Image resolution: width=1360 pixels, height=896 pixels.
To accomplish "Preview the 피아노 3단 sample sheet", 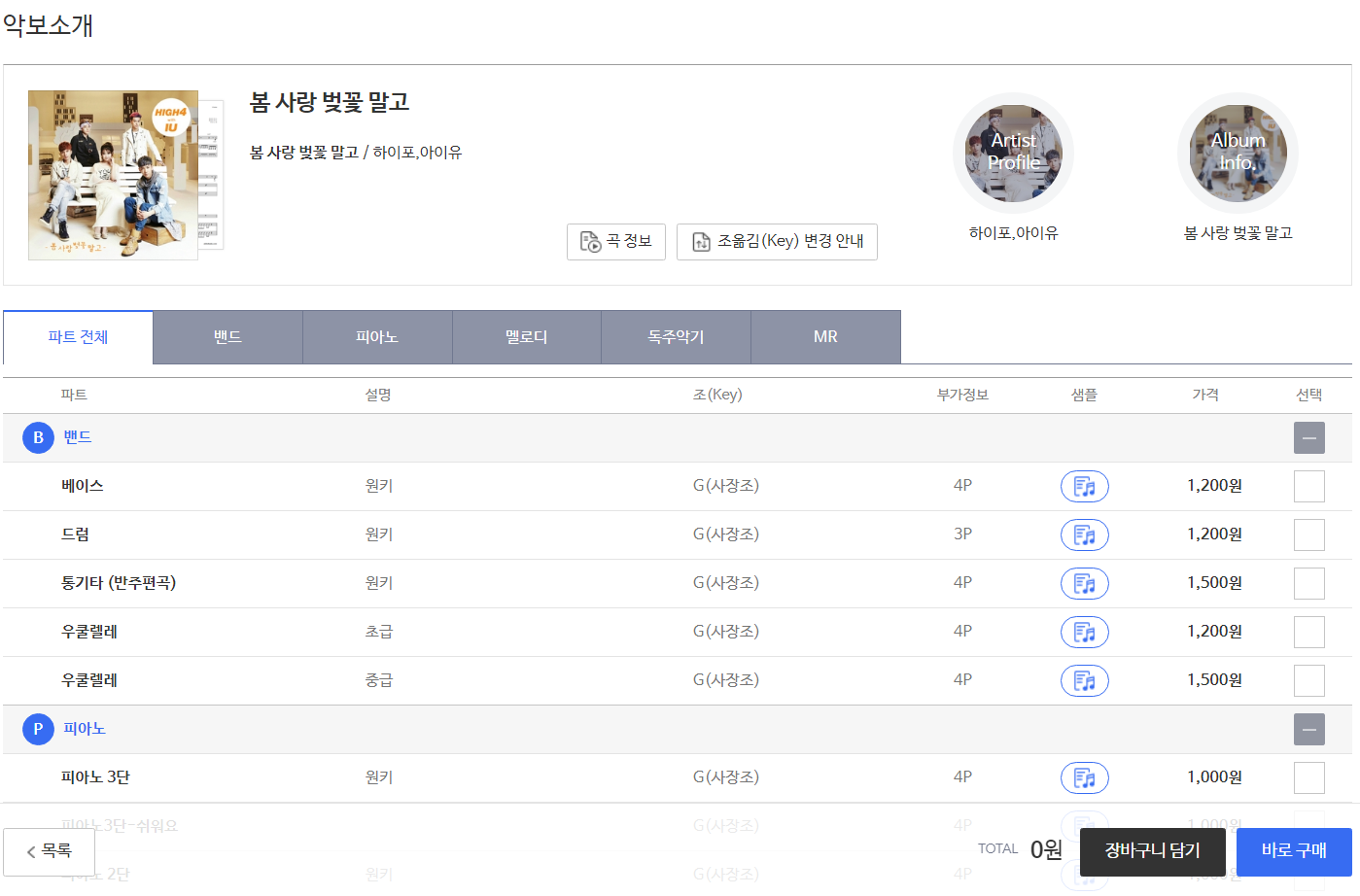I will (x=1084, y=777).
